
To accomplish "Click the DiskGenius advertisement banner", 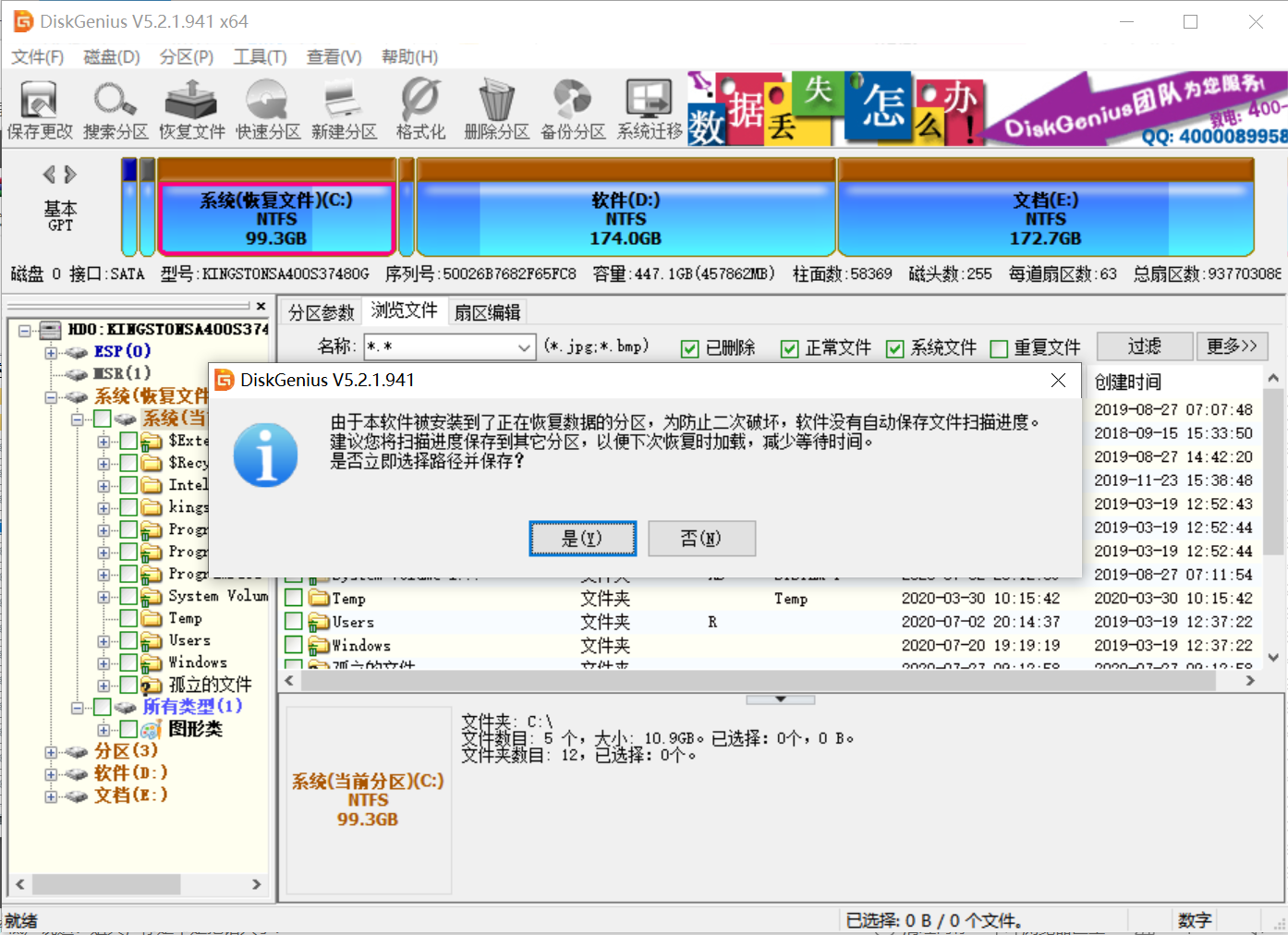I will pos(987,108).
